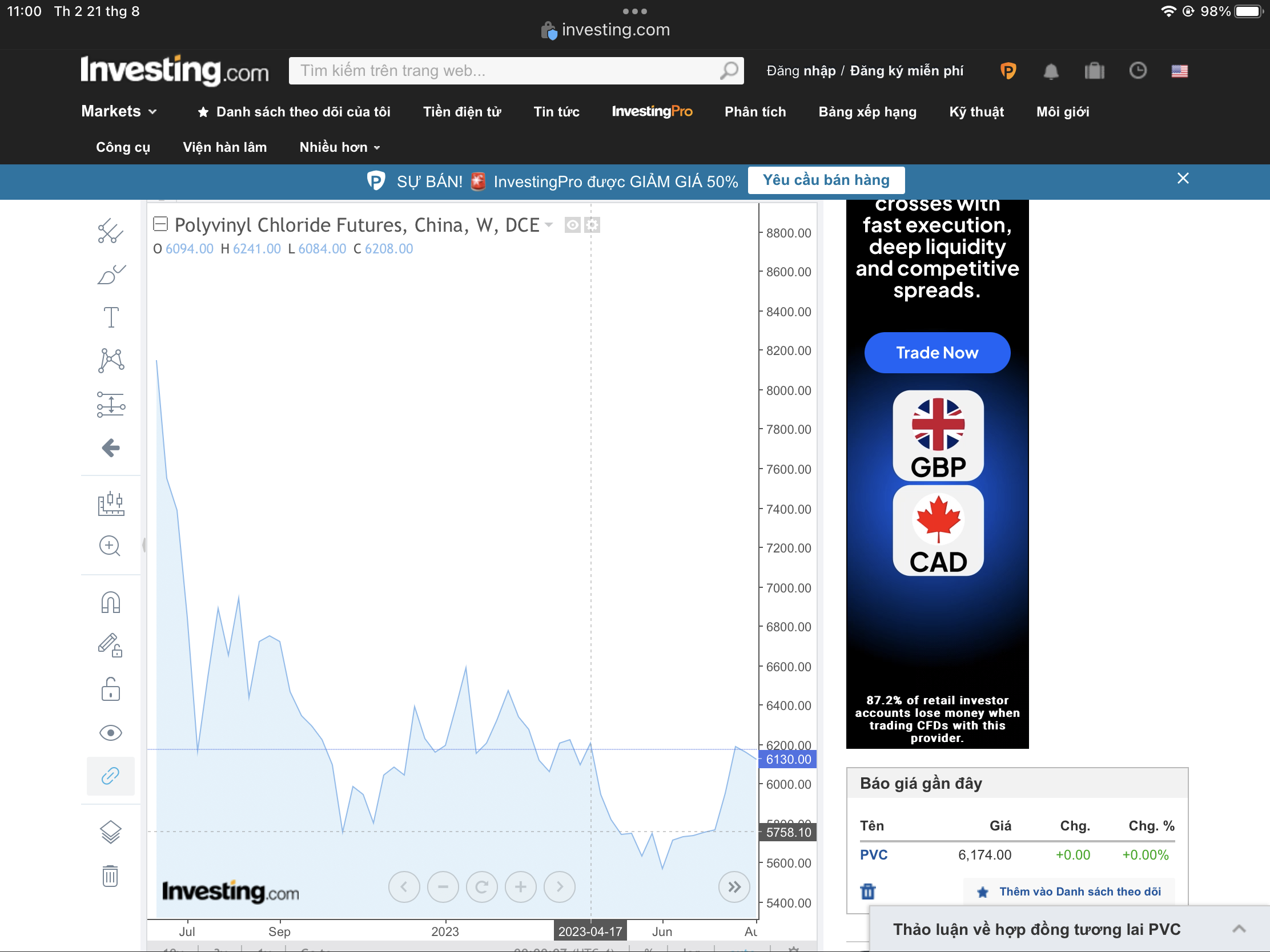Toggle hide all drawings eye icon

click(x=110, y=733)
